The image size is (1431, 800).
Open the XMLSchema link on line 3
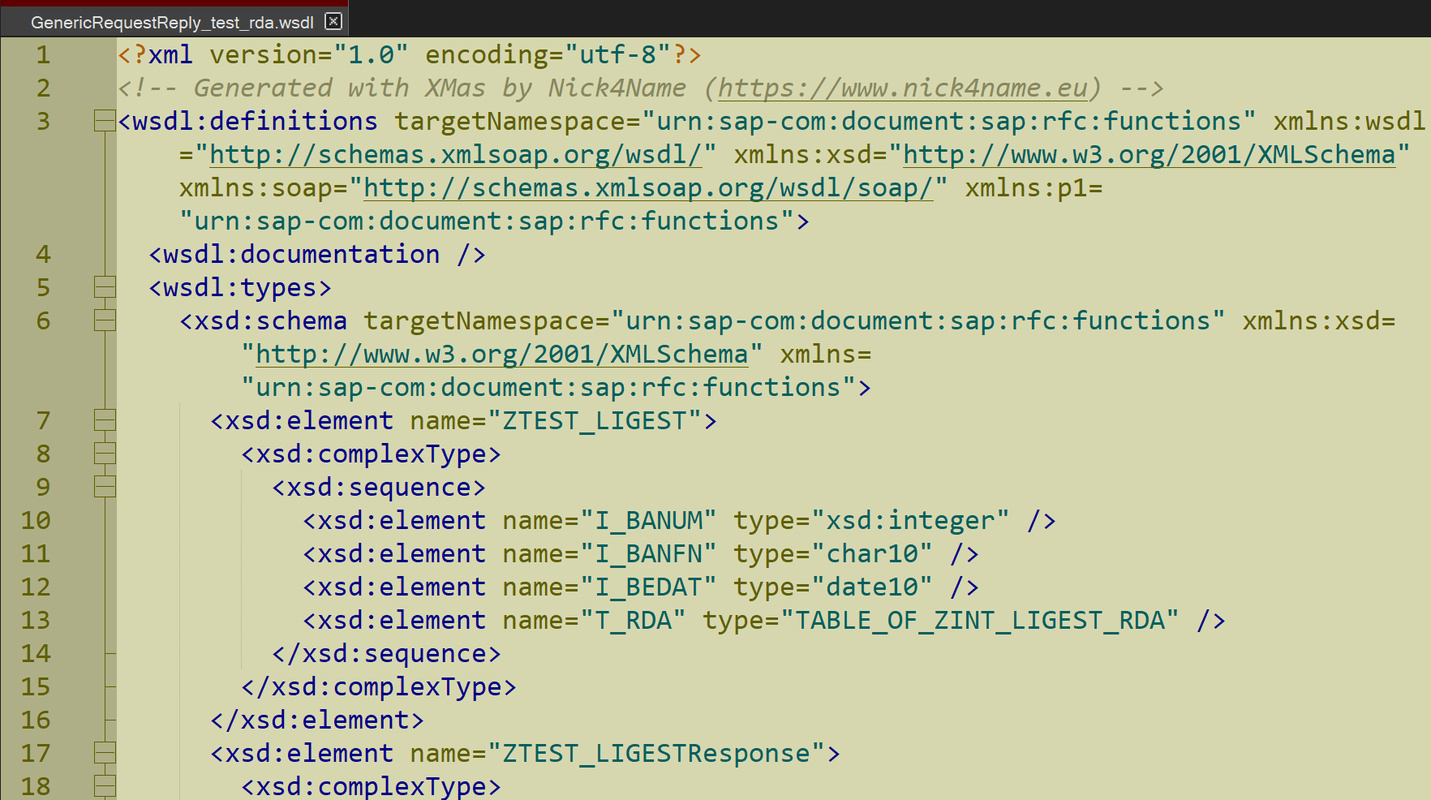click(1149, 154)
